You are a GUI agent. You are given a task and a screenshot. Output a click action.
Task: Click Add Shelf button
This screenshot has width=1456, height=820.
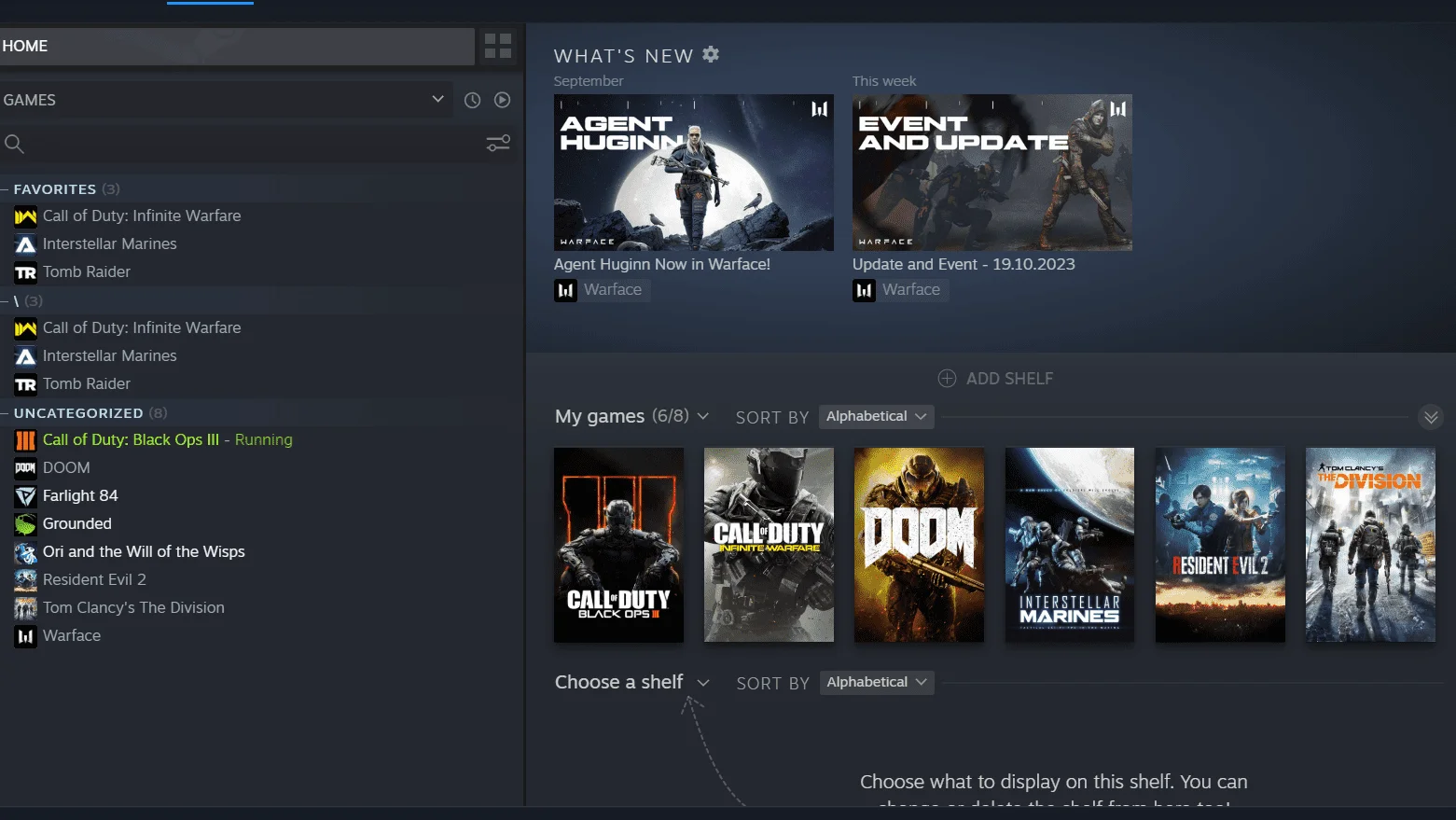point(995,379)
